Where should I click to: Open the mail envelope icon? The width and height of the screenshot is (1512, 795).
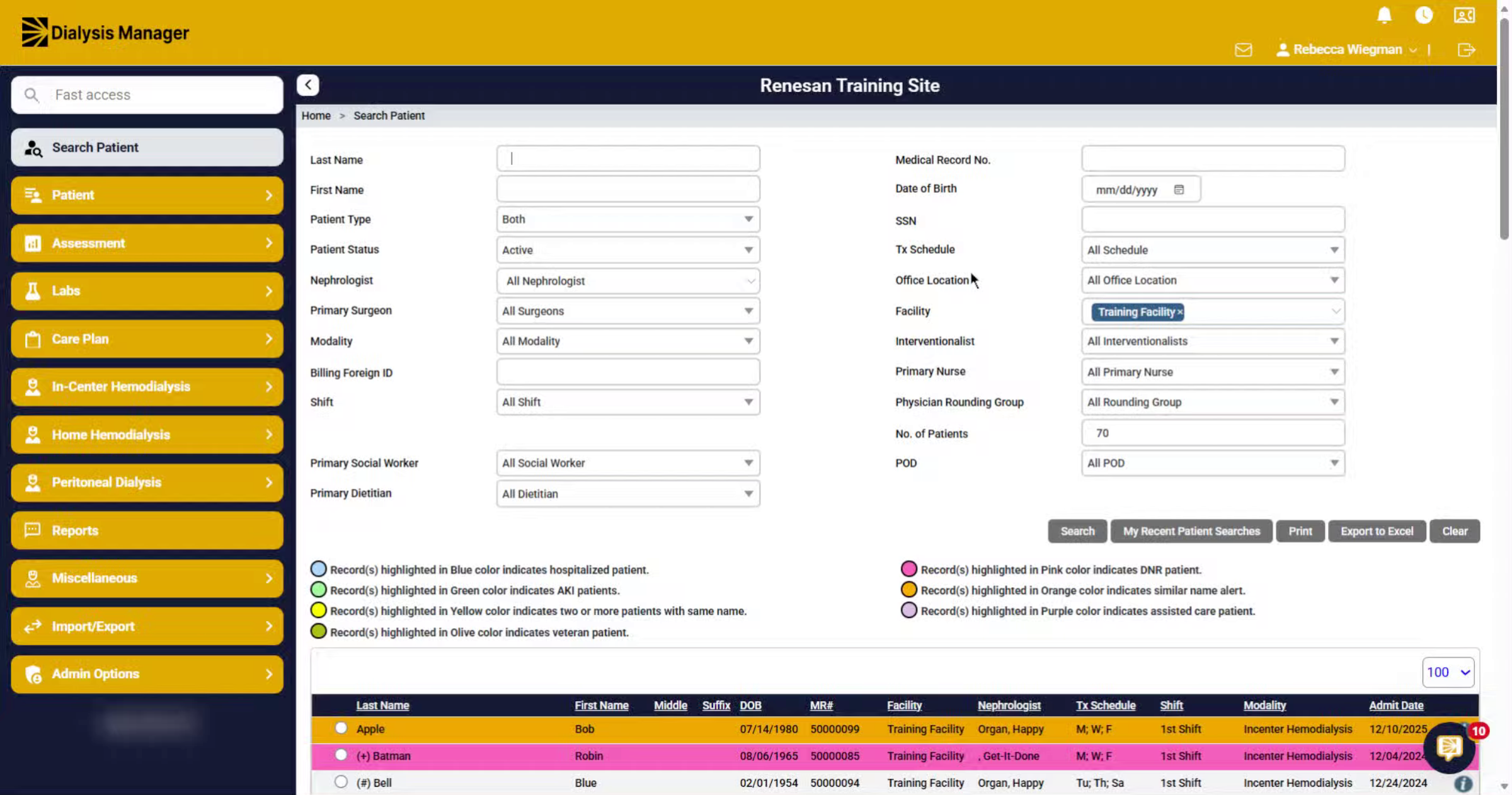pos(1244,50)
